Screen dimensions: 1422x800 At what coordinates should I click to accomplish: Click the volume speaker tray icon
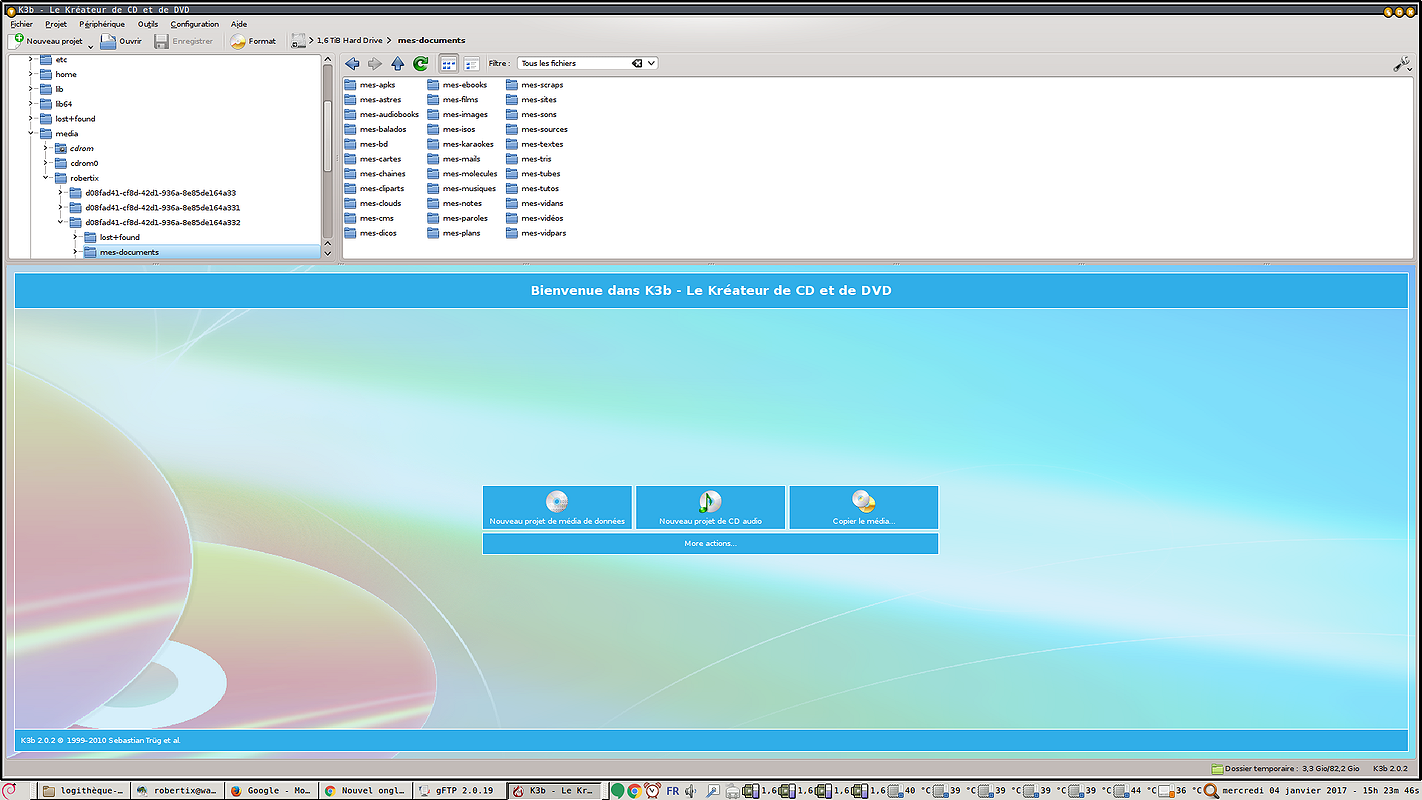tap(690, 791)
